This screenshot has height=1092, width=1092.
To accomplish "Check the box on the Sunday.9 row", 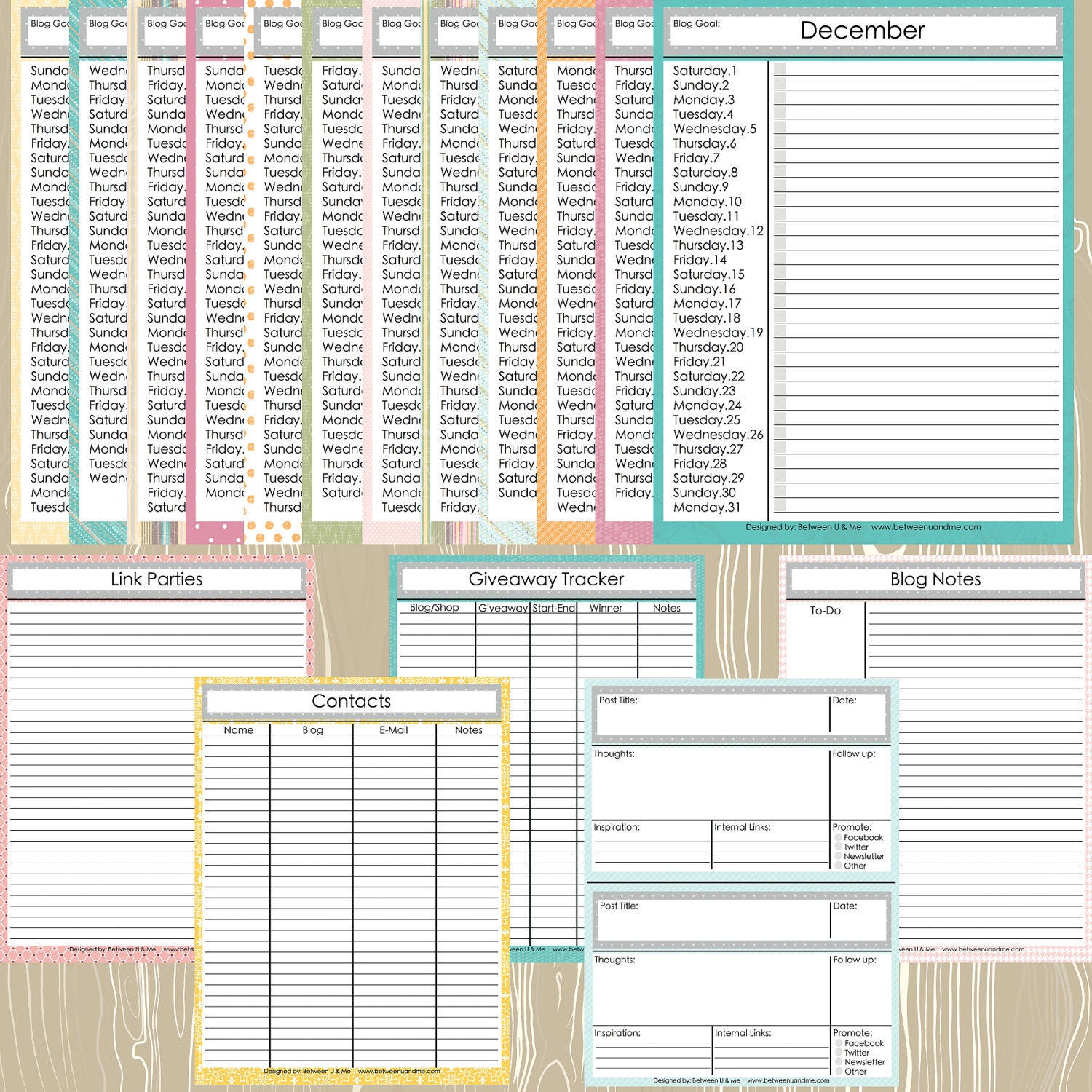I will point(780,186).
